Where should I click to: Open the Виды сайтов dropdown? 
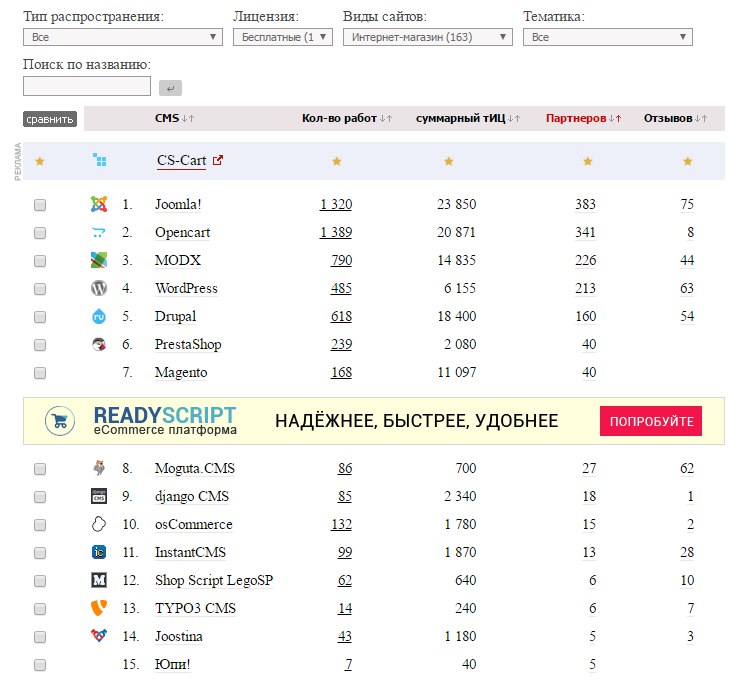(428, 37)
